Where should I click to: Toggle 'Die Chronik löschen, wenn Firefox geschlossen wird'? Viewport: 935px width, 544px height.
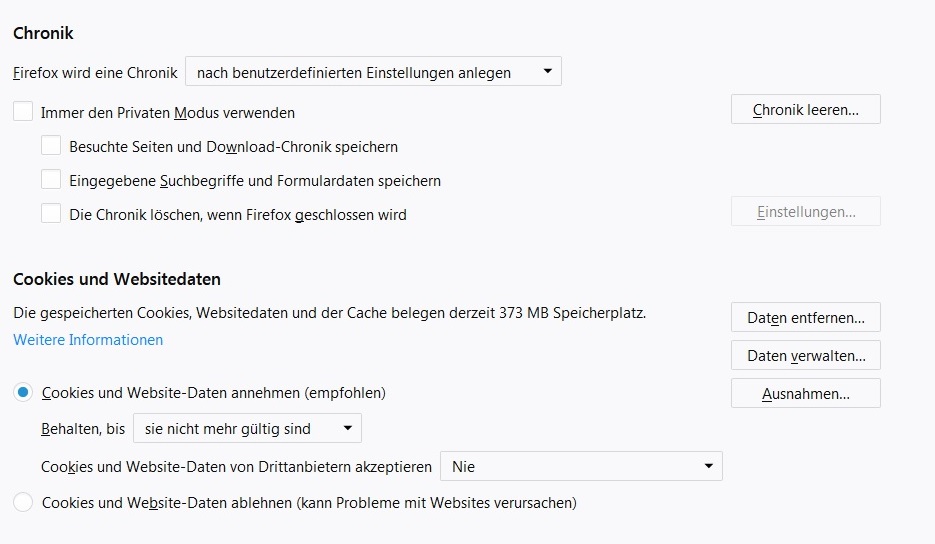51,214
